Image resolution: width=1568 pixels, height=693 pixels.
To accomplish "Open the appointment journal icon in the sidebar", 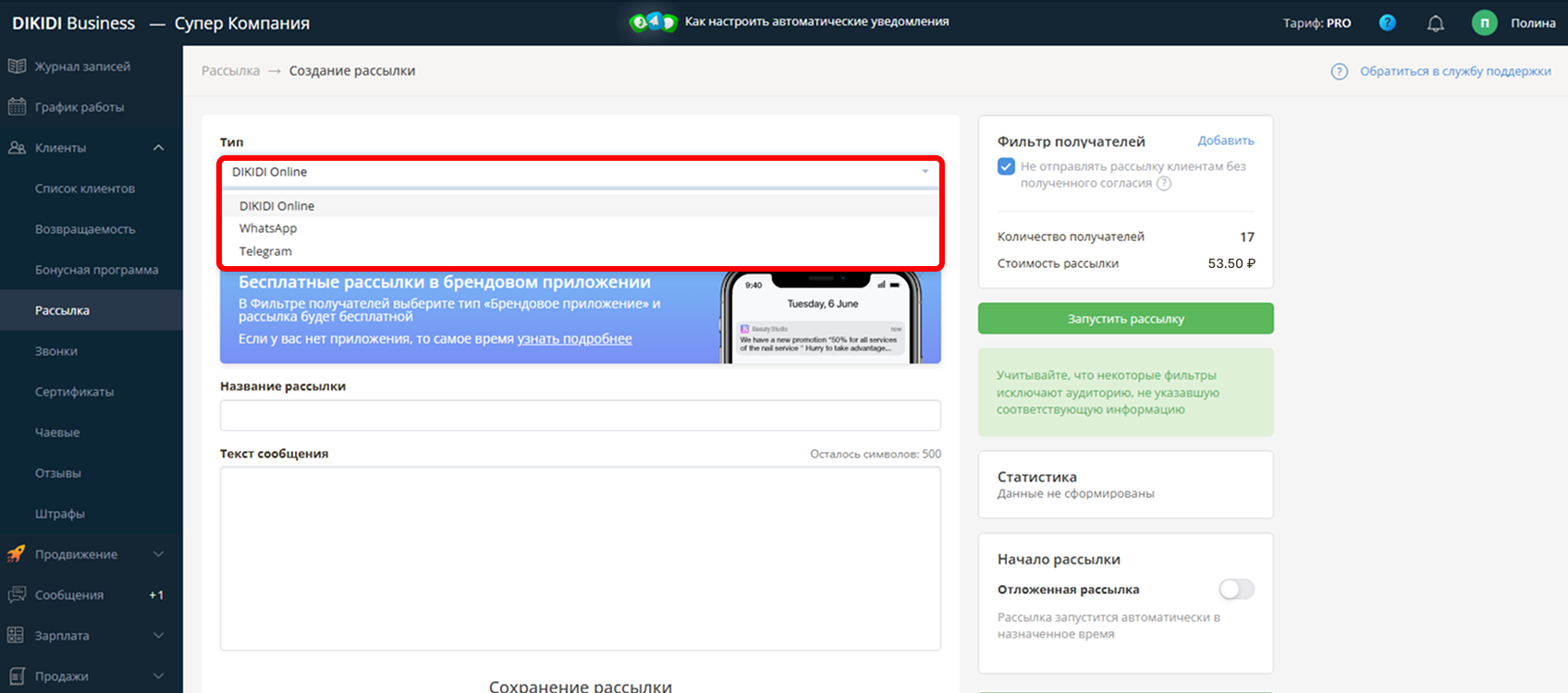I will coord(17,67).
